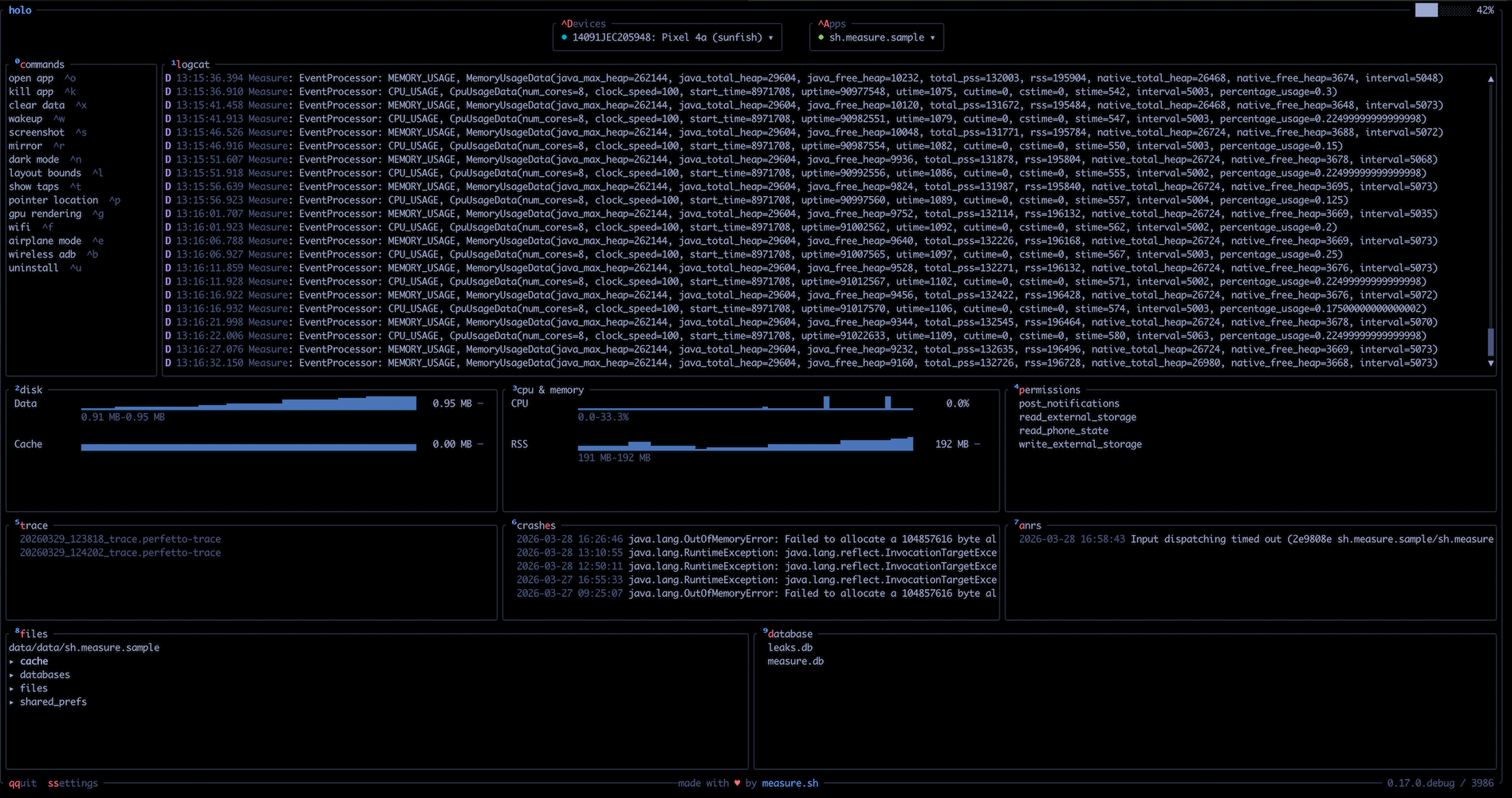The image size is (1512, 798).
Task: Select read_external_storage permission
Action: (x=1077, y=417)
